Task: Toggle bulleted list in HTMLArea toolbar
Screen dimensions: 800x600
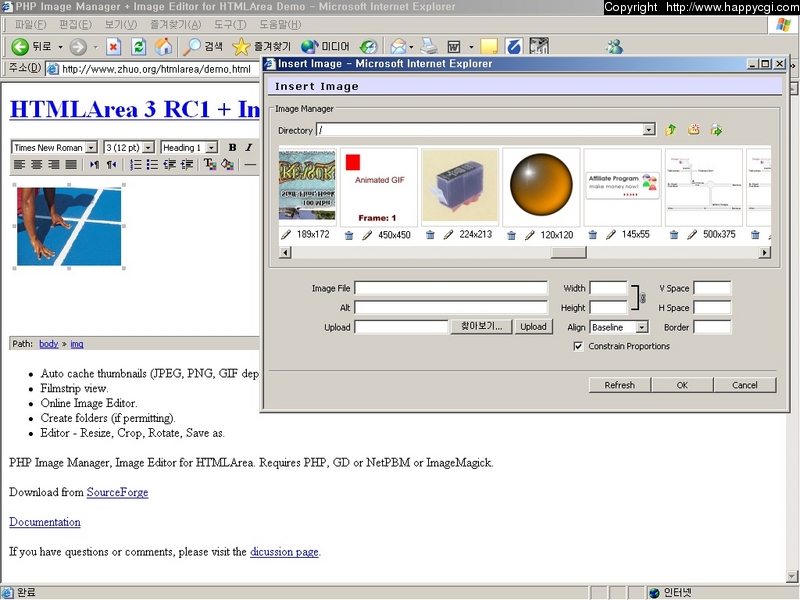Action: click(152, 164)
